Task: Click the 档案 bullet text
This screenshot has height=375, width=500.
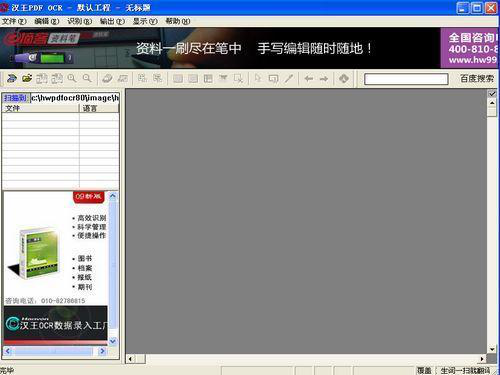Action: [85, 268]
